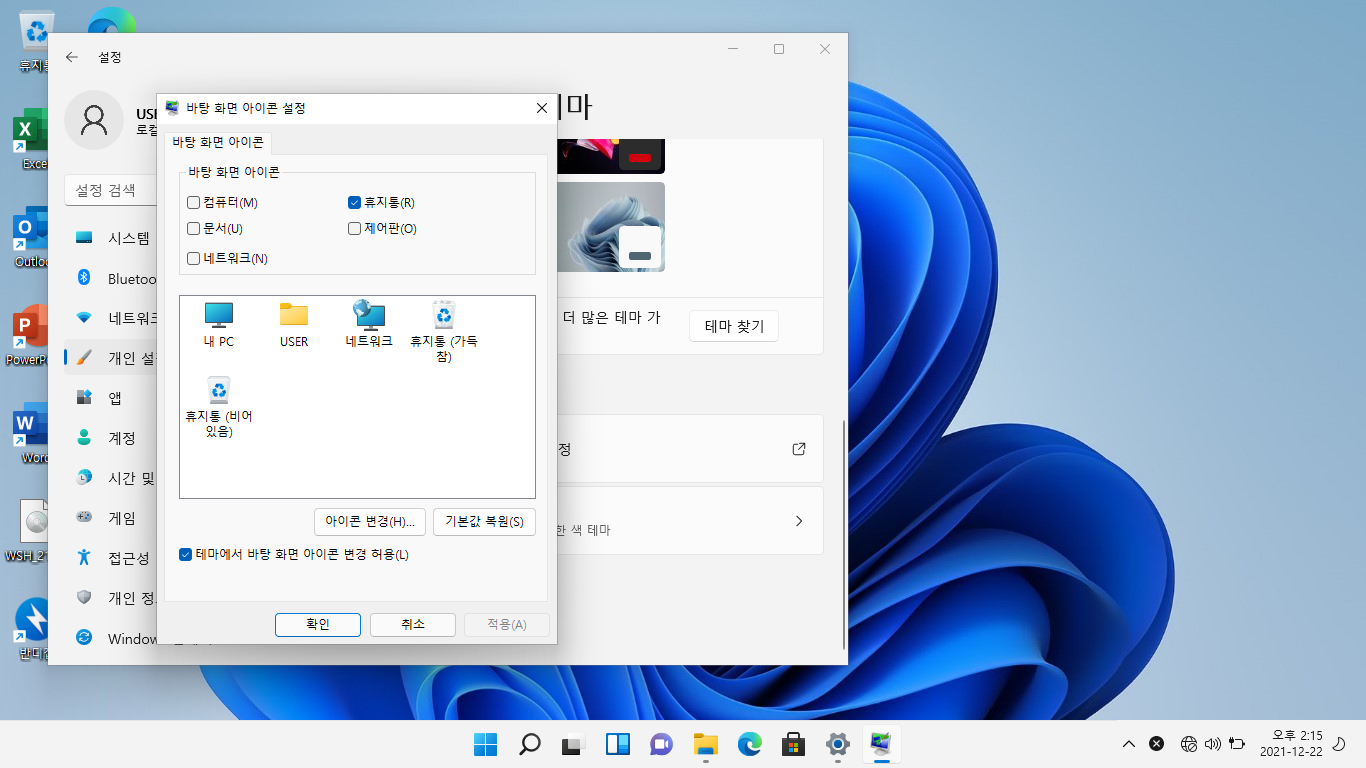
Task: Open Task View from the taskbar
Action: click(572, 744)
